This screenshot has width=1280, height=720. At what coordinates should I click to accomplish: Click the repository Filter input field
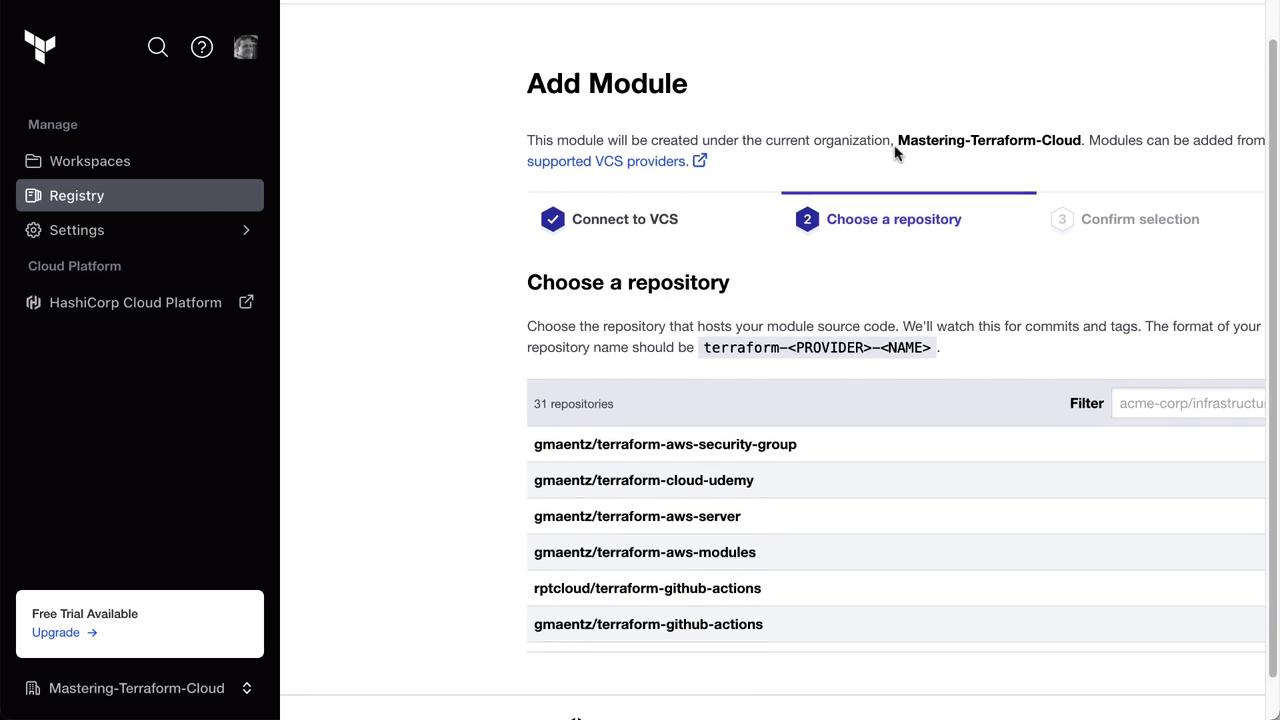click(x=1190, y=403)
